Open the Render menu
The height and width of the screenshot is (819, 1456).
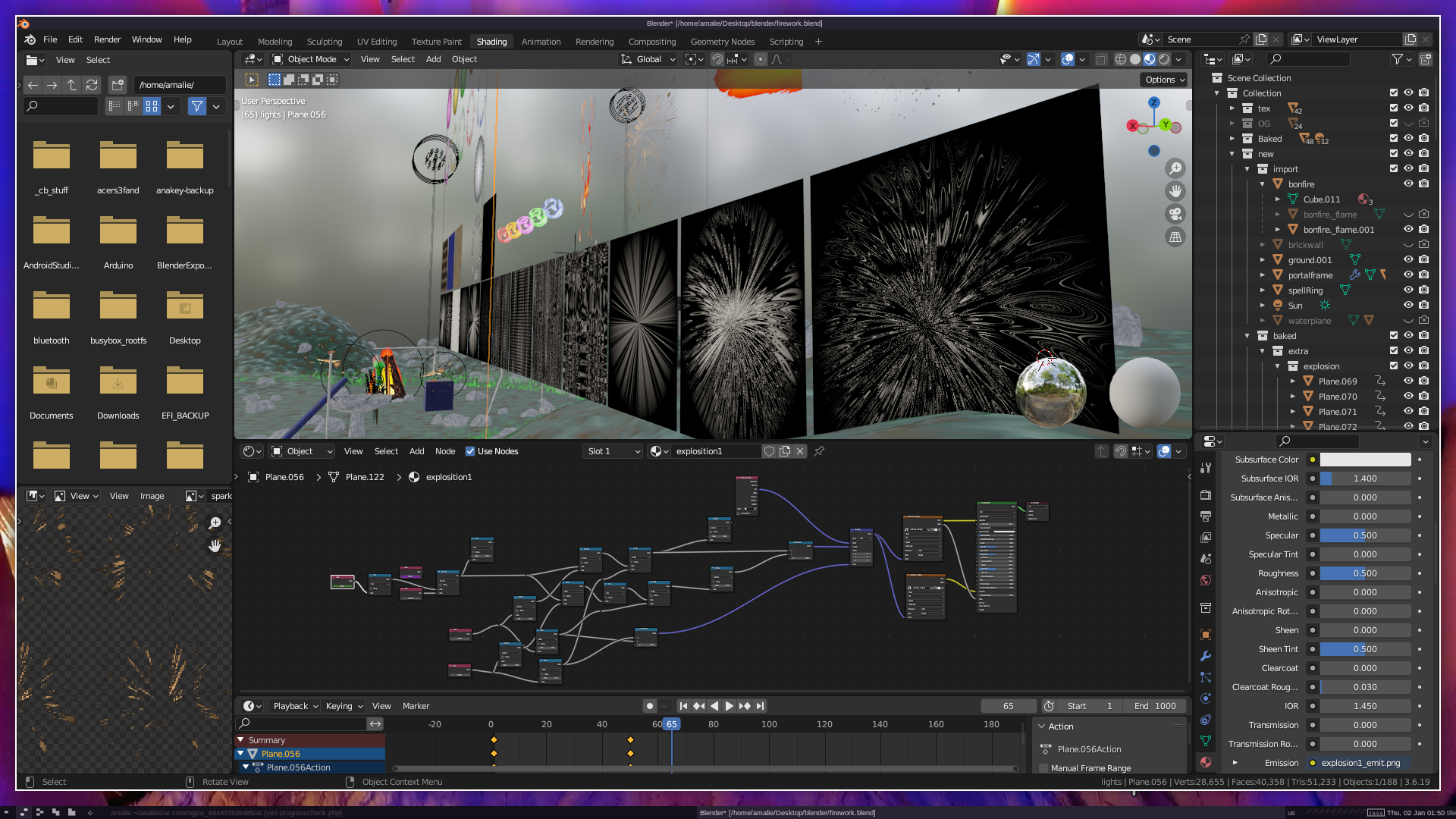[x=107, y=39]
